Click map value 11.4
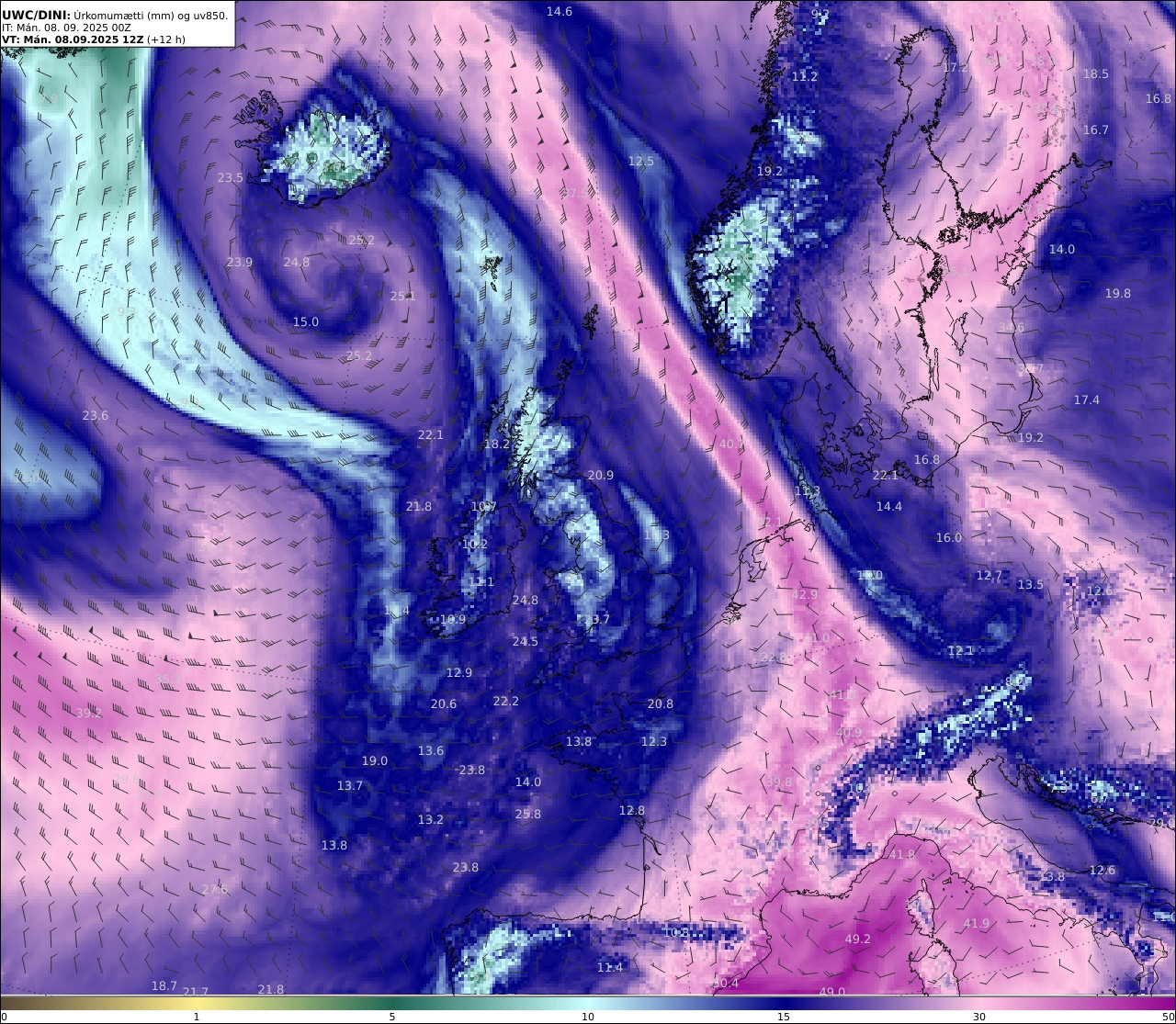1176x1024 pixels. coord(610,968)
